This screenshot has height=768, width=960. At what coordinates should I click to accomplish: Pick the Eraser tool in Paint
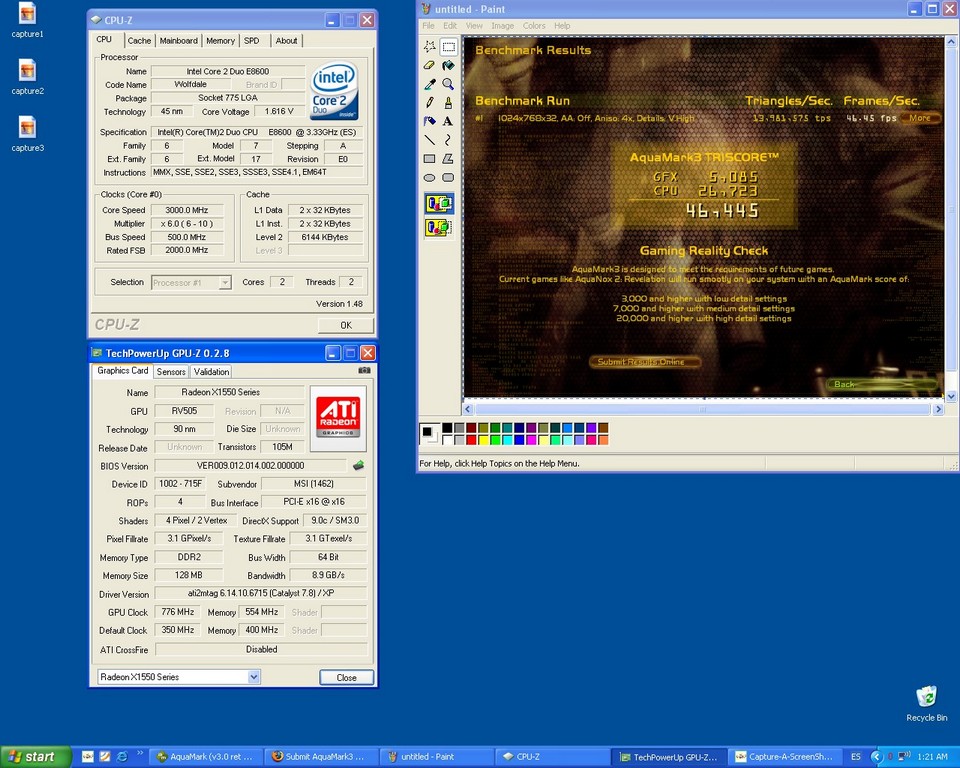430,66
